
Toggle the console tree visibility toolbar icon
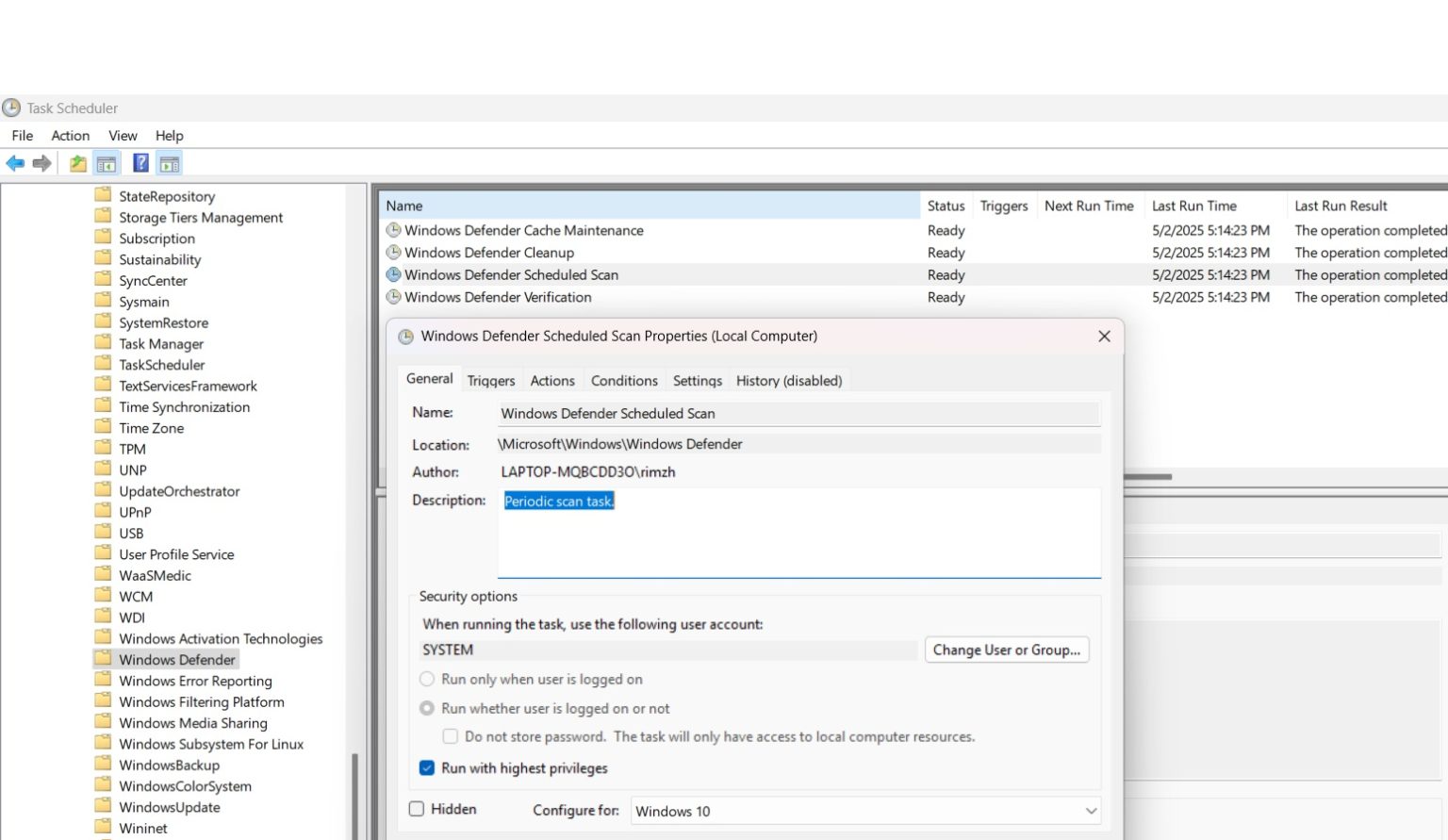tap(107, 162)
